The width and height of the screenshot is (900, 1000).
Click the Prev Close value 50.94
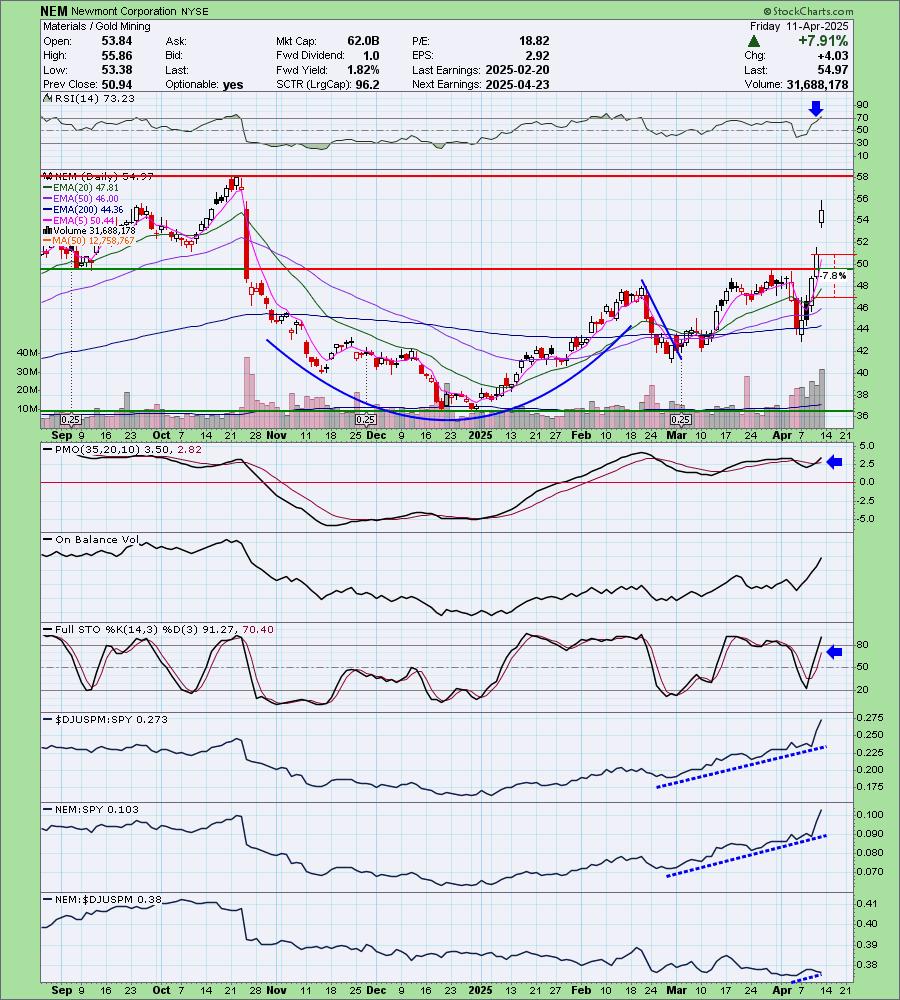coord(117,84)
